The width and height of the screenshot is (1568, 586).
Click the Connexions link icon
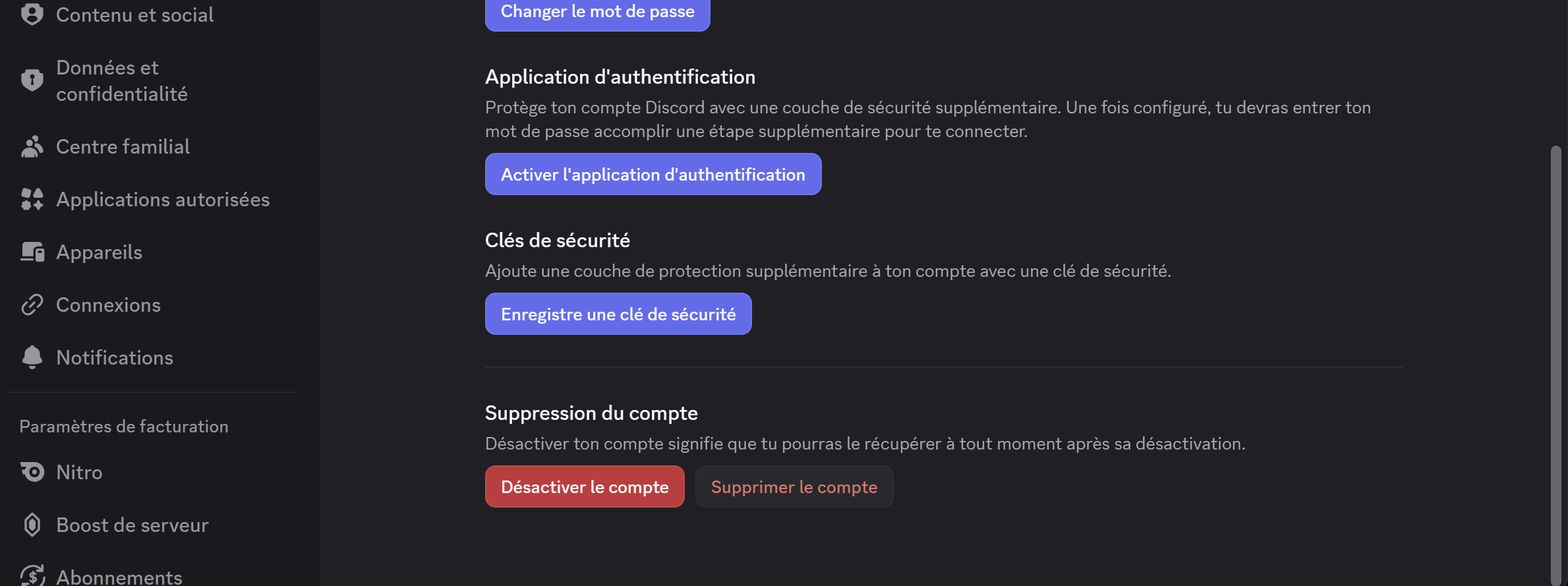32,305
